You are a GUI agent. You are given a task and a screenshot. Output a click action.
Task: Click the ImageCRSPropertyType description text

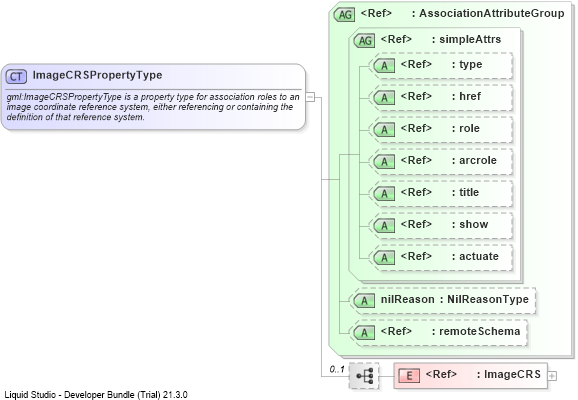[153, 107]
